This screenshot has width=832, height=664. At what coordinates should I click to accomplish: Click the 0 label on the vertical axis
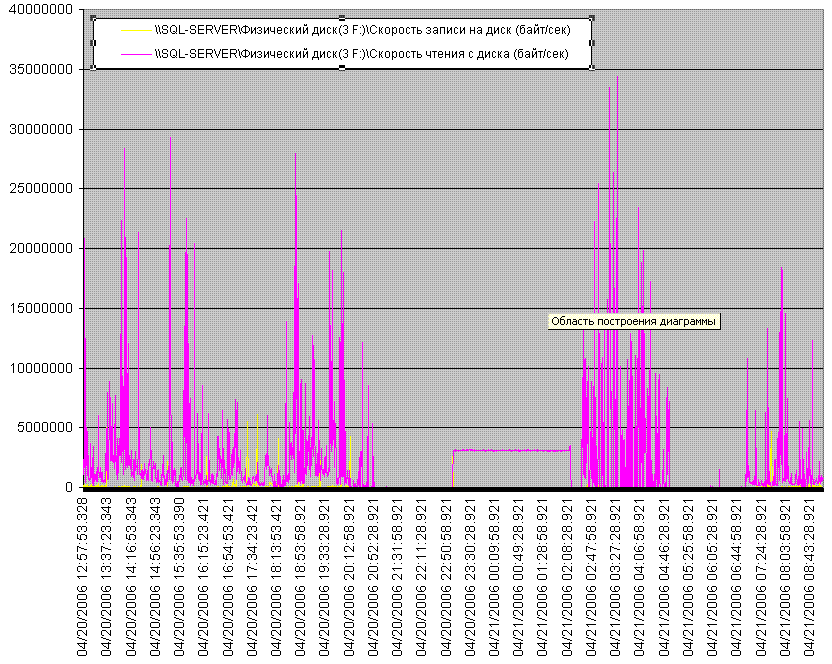pos(72,487)
